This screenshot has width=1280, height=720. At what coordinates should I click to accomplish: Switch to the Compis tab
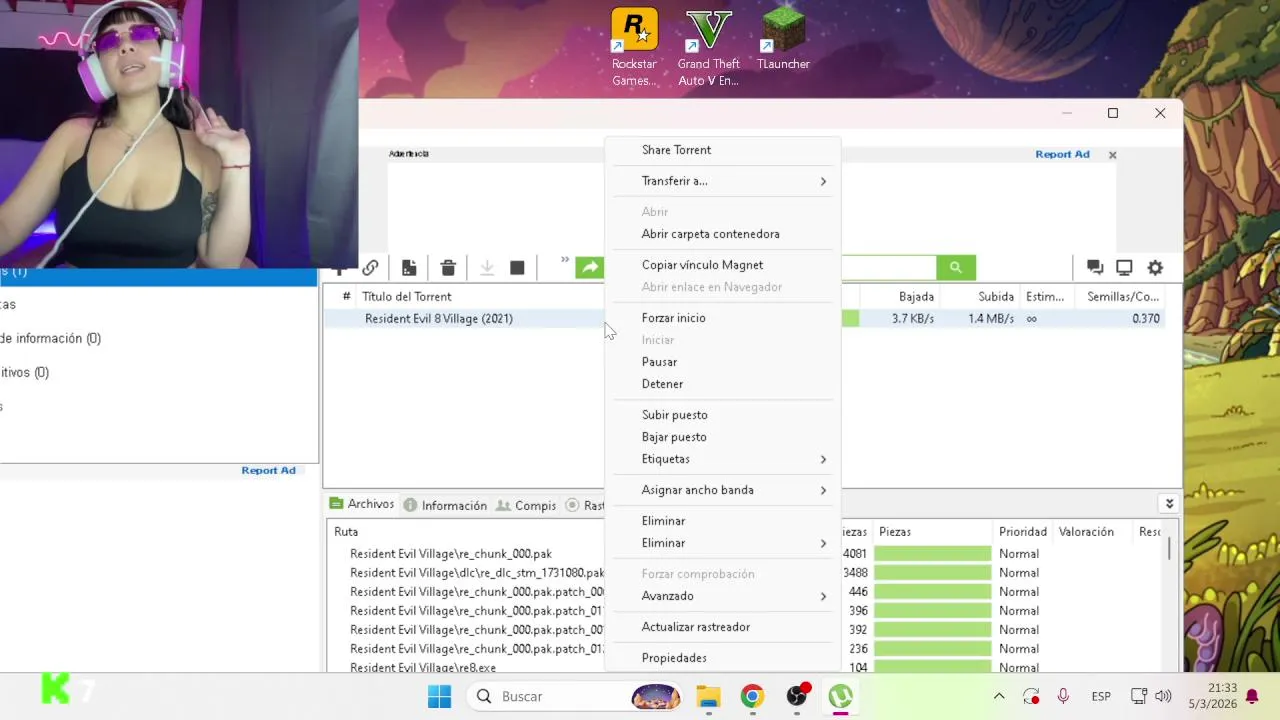point(526,505)
